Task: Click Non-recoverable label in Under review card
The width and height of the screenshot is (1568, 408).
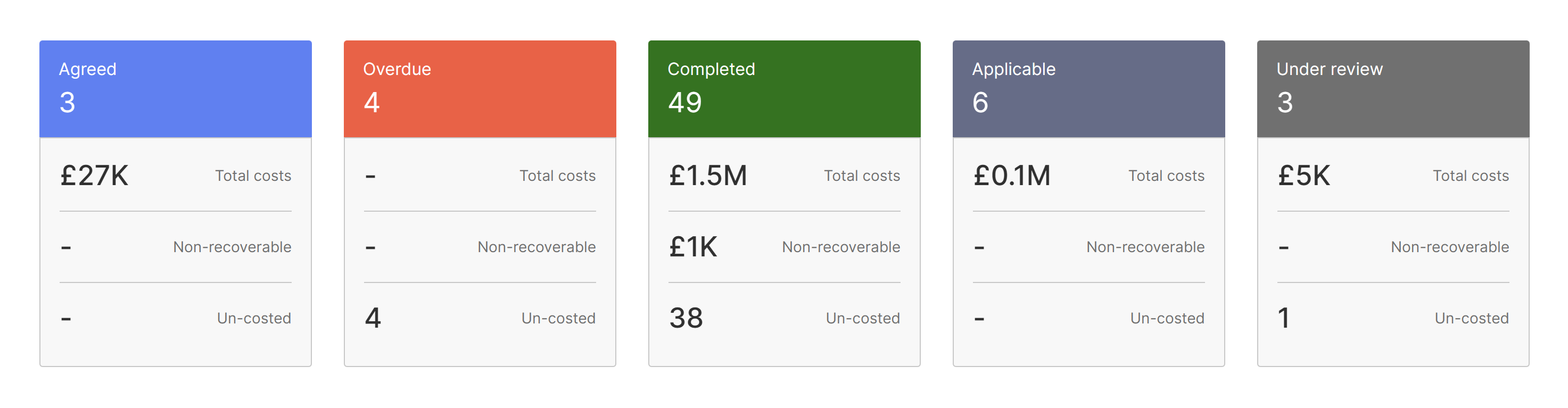Action: pos(1449,247)
